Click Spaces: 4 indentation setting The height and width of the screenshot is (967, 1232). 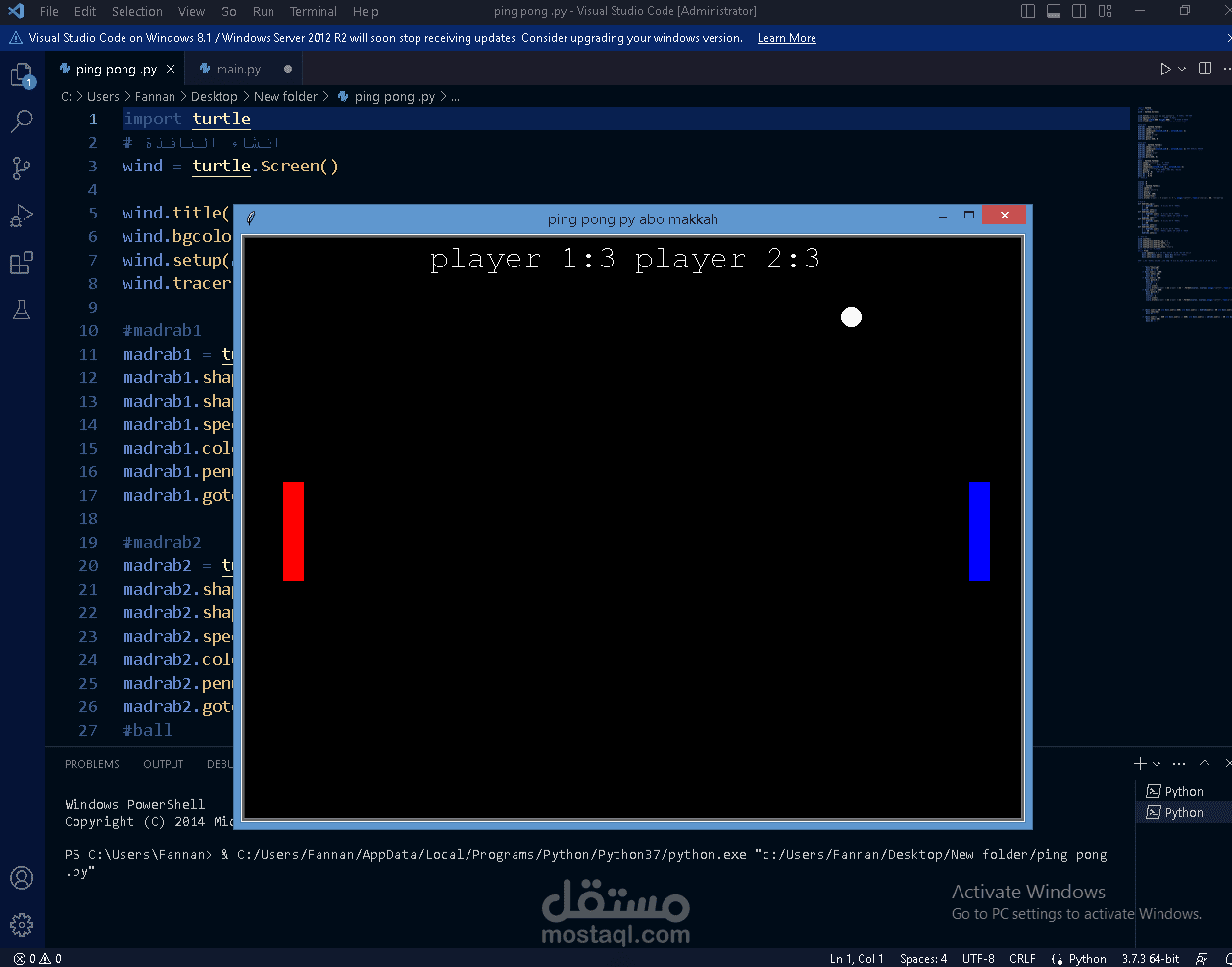coord(923,959)
